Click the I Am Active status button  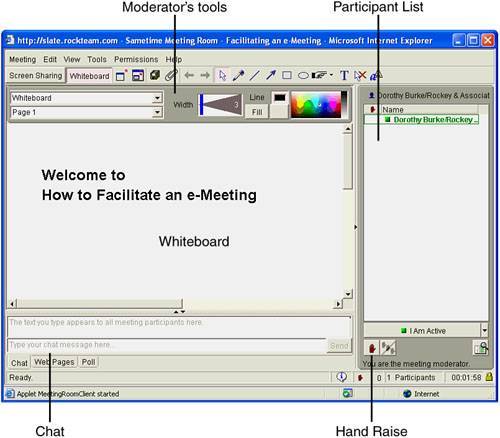click(x=422, y=330)
